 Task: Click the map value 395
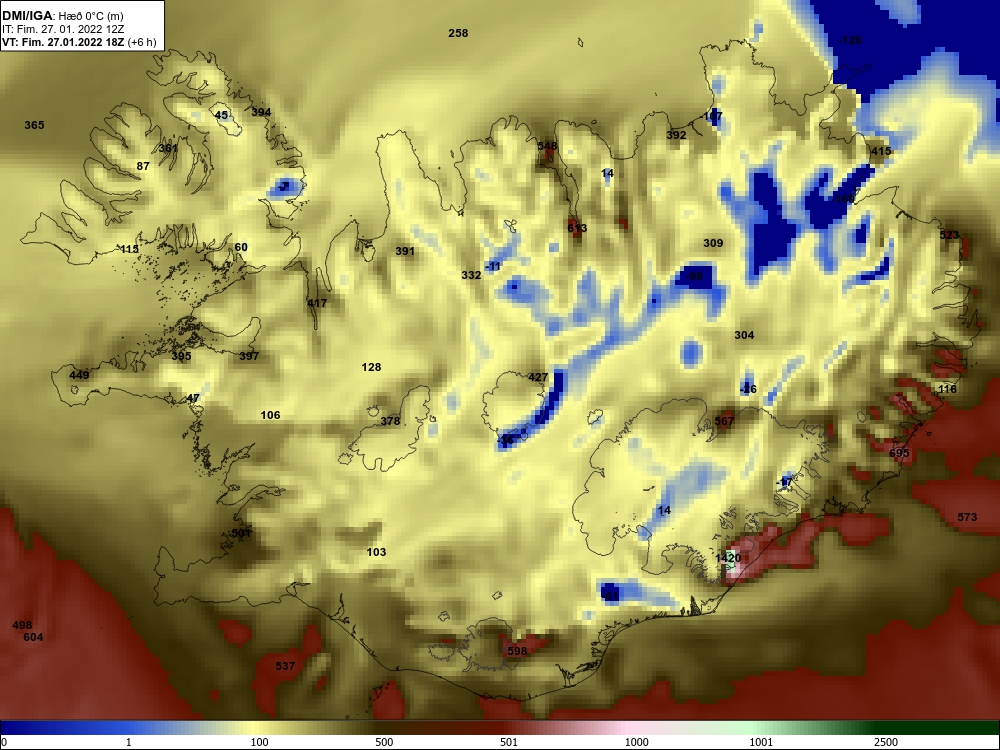(x=181, y=357)
